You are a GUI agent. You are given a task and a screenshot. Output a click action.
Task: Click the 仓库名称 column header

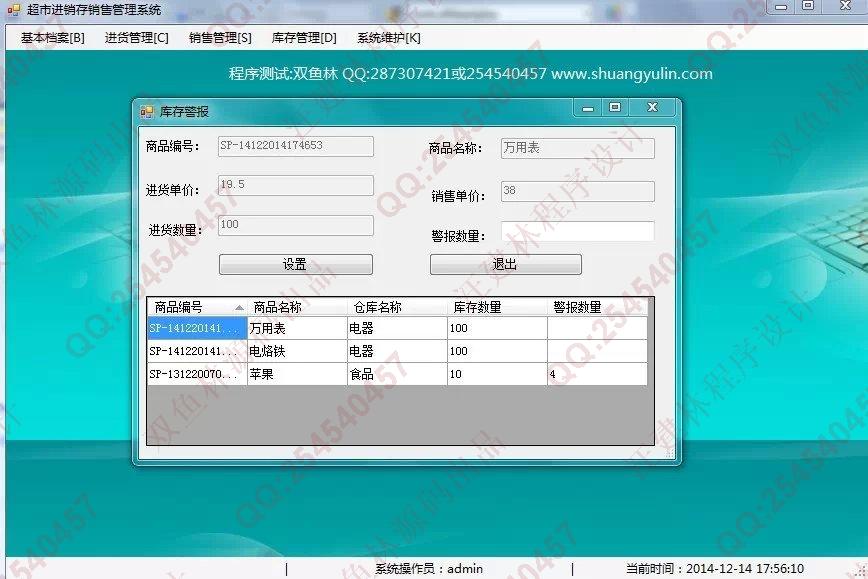click(397, 307)
